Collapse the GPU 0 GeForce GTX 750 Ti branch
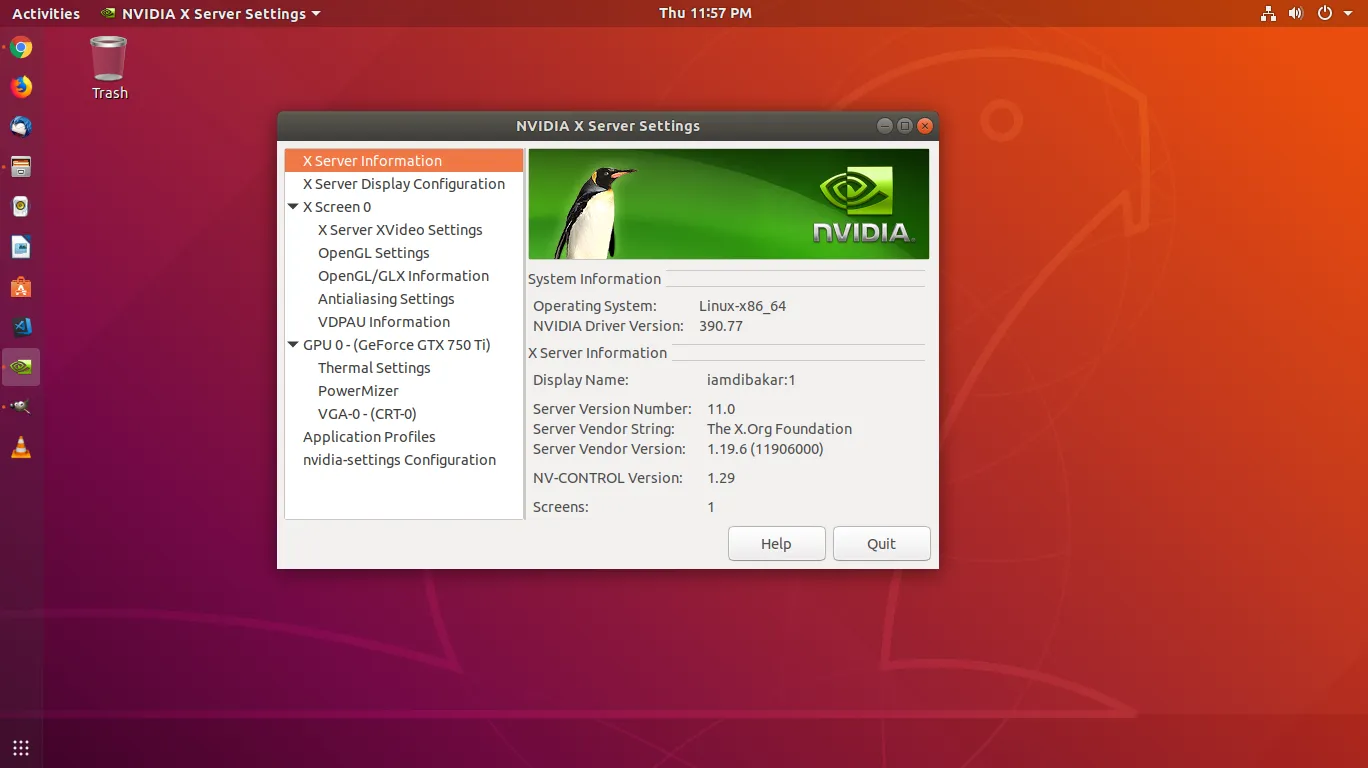 pyautogui.click(x=293, y=344)
